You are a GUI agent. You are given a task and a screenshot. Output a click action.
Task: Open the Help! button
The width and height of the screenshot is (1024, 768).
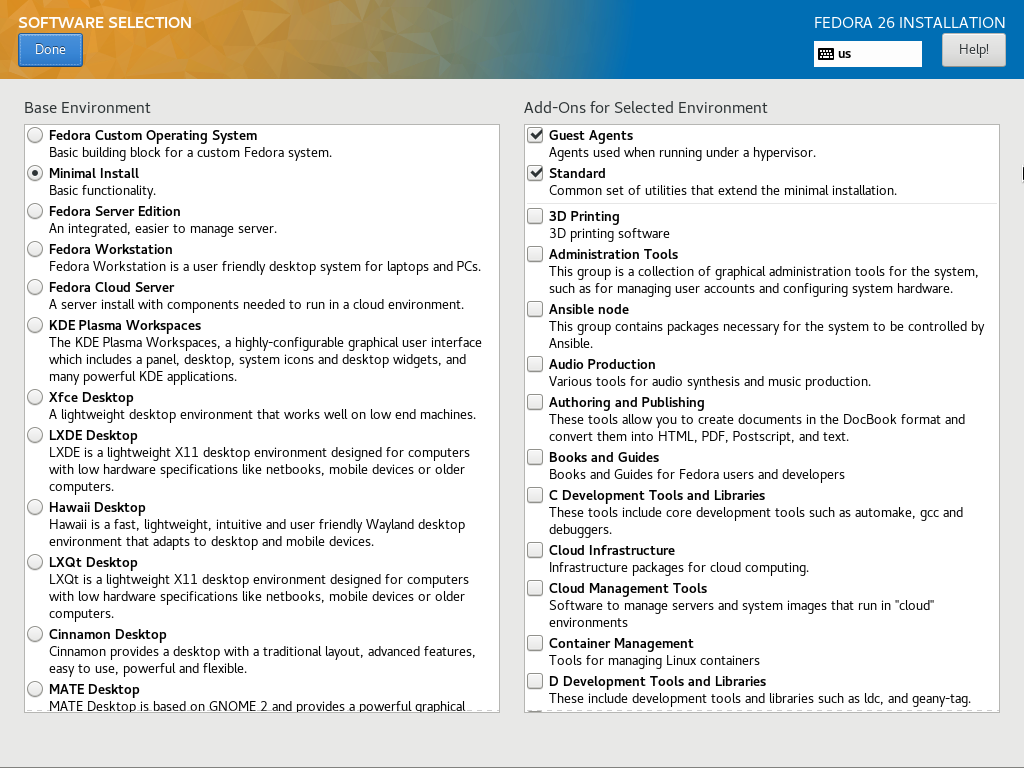coord(973,50)
